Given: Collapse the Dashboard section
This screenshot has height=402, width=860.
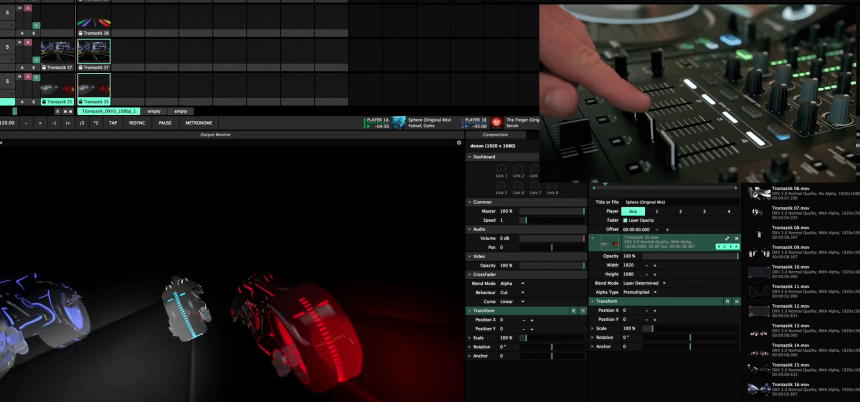Looking at the screenshot, I should coord(469,157).
